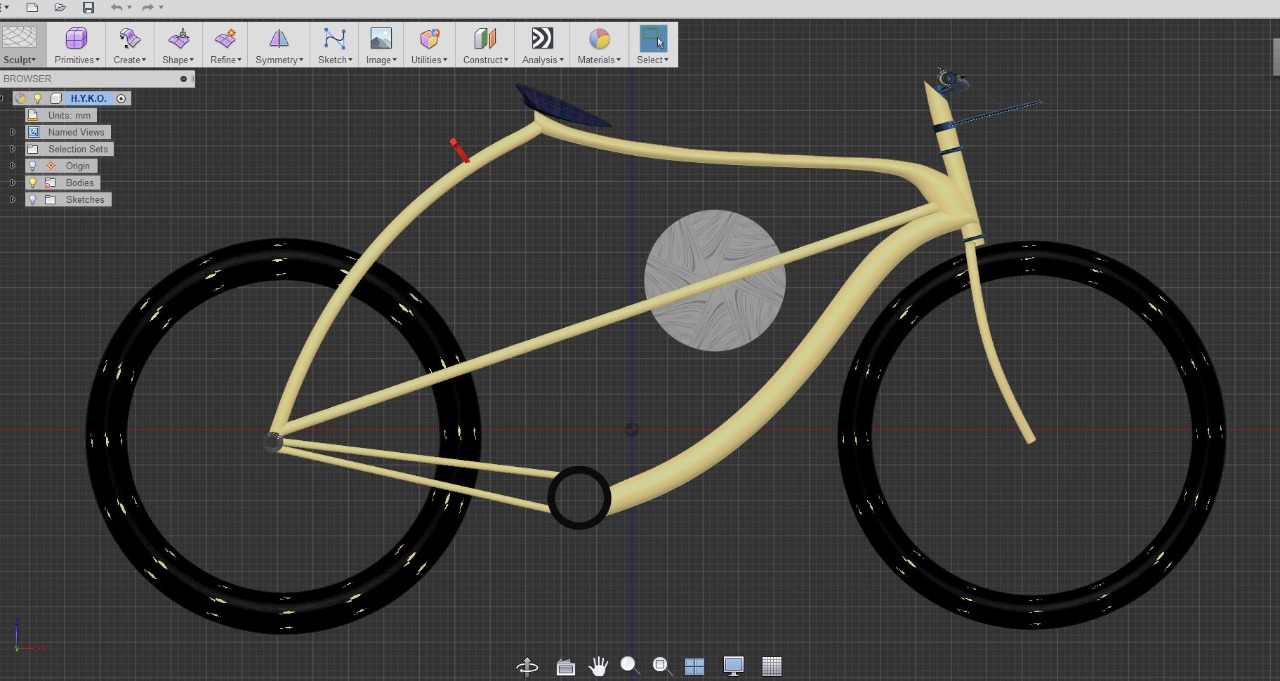Select the H.Y.K.O. root component name

pyautogui.click(x=88, y=98)
